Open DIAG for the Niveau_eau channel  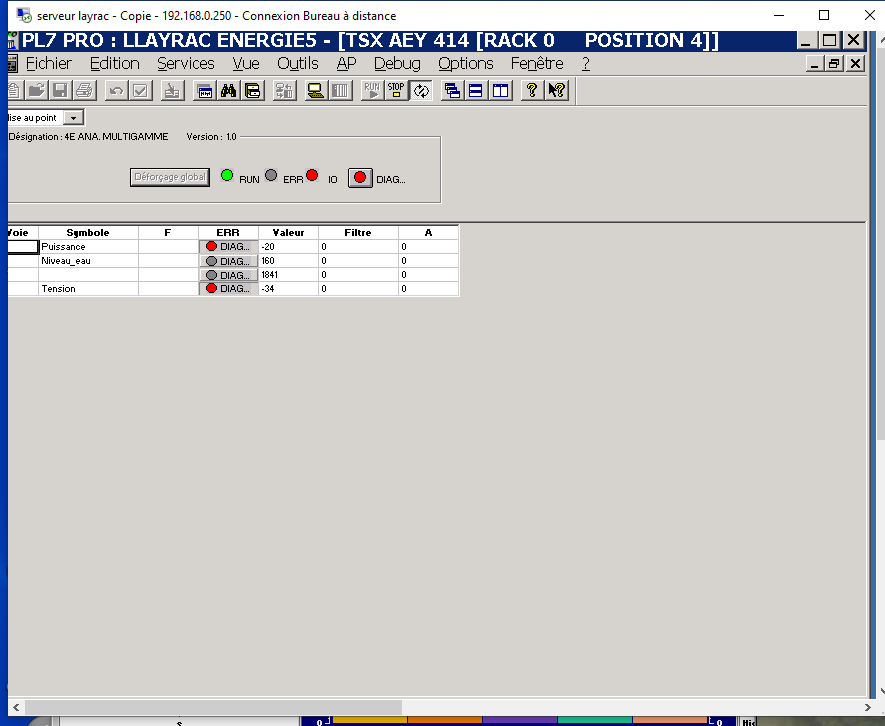coord(228,261)
